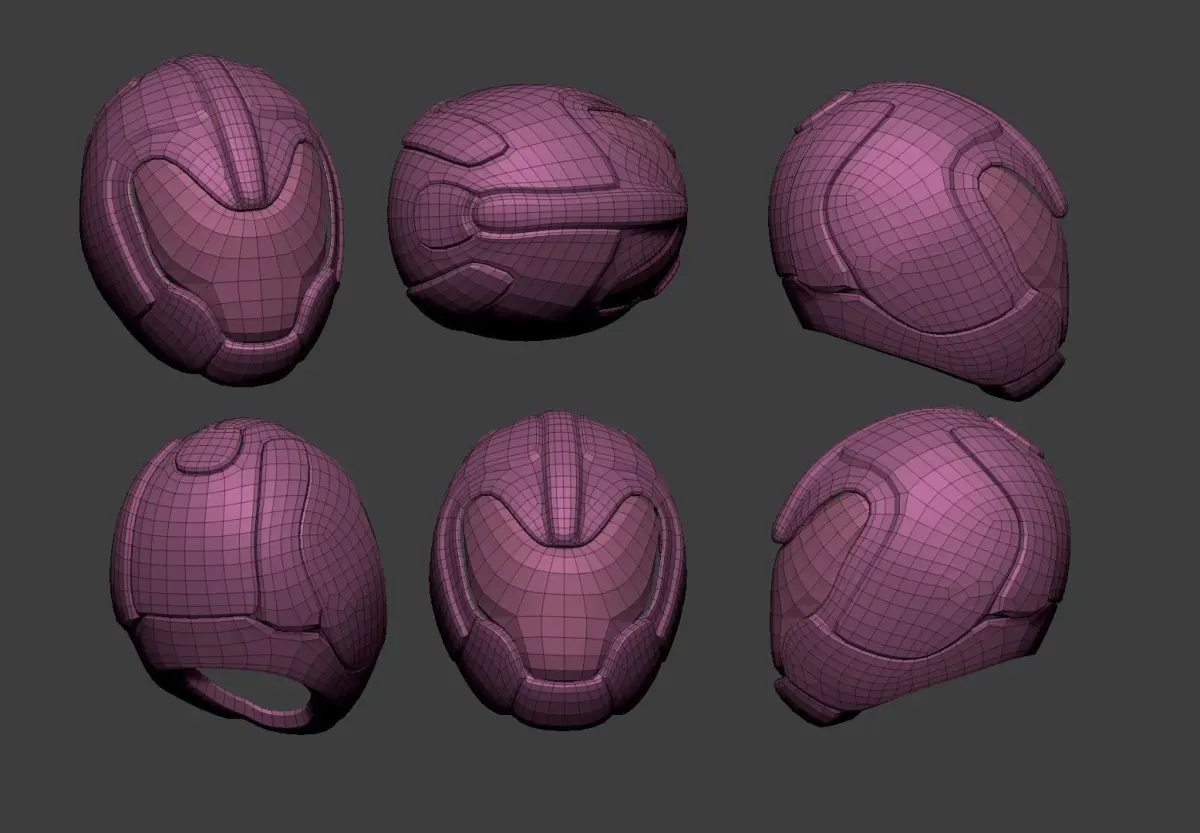The width and height of the screenshot is (1200, 833).
Task: Select the bottom-middle front-view helmet model
Action: (558, 570)
